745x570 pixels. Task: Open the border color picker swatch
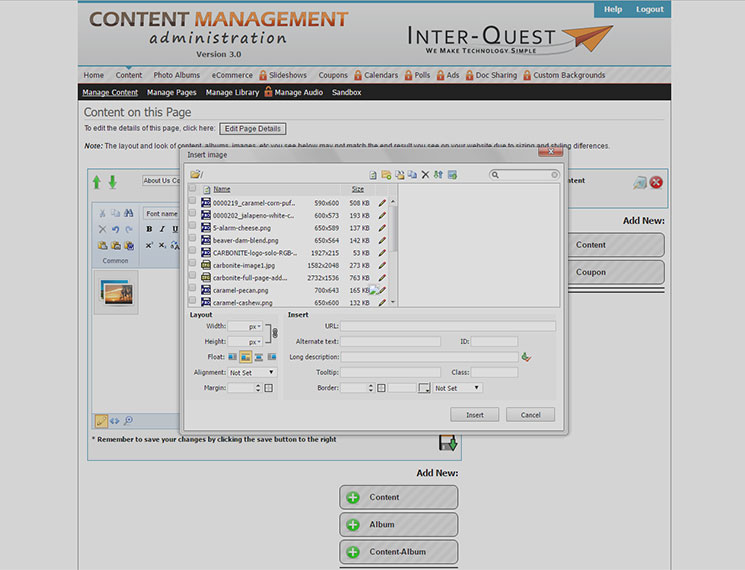click(424, 388)
